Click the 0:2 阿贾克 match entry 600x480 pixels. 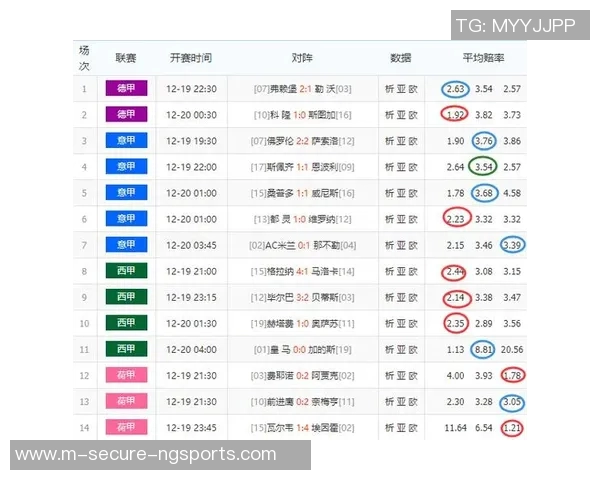click(x=302, y=376)
